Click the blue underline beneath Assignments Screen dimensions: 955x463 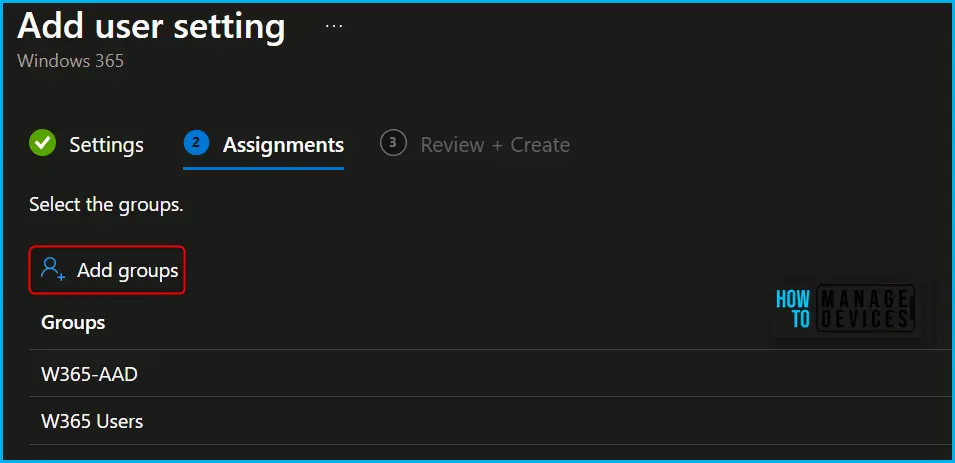(x=264, y=168)
